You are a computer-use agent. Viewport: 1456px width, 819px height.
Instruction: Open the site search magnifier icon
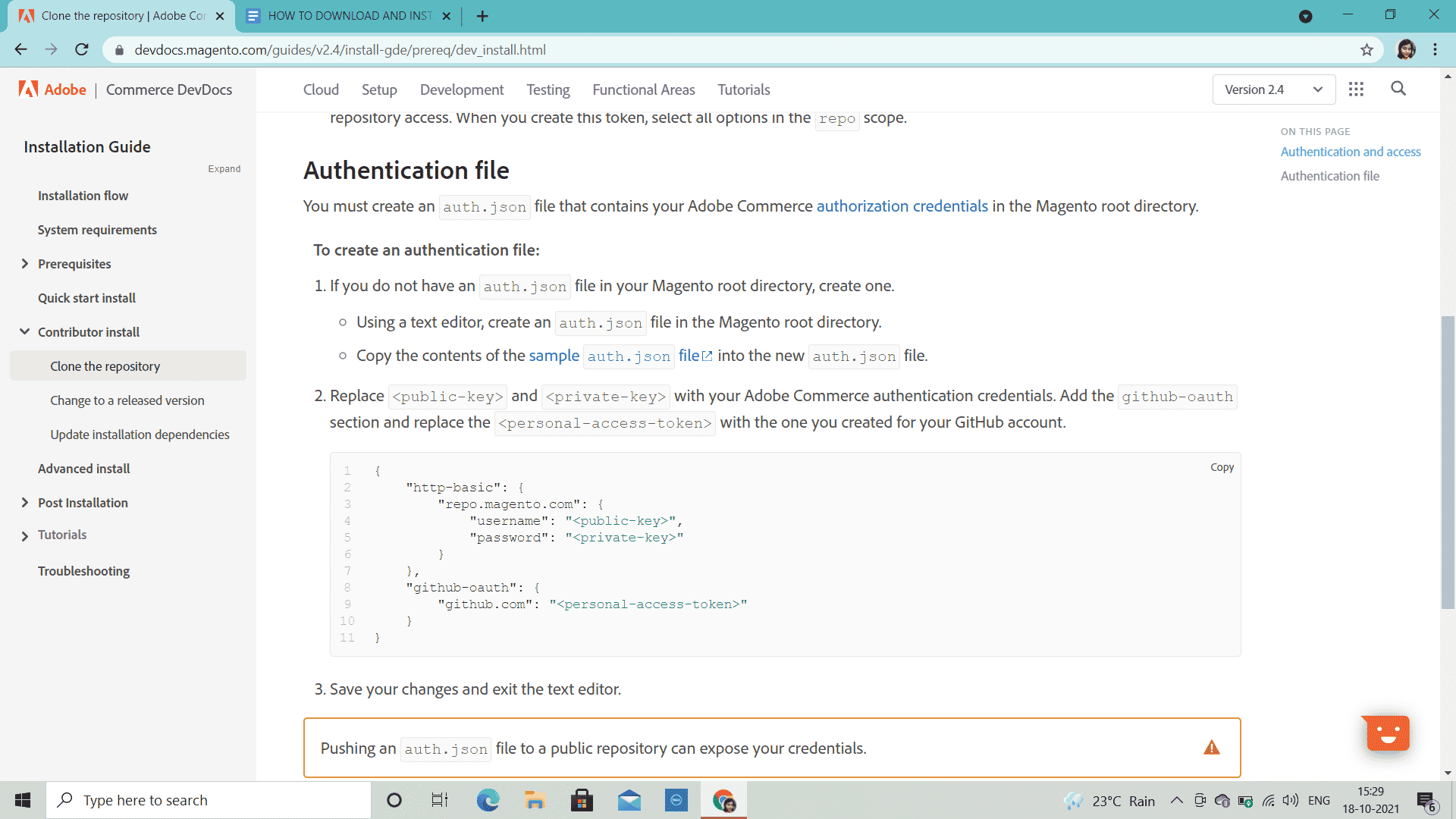(1398, 89)
